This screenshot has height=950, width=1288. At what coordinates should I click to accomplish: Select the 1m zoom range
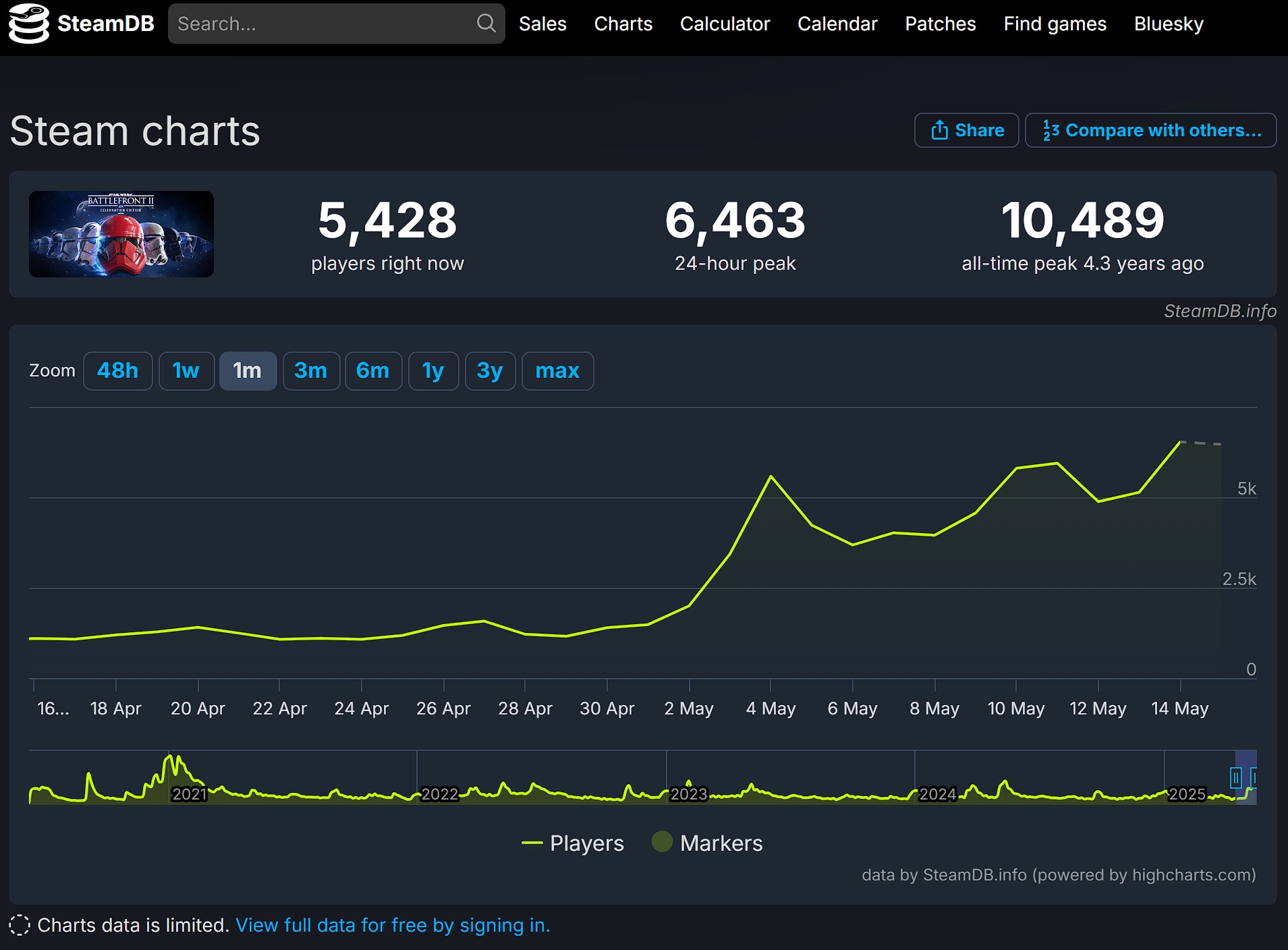click(248, 370)
